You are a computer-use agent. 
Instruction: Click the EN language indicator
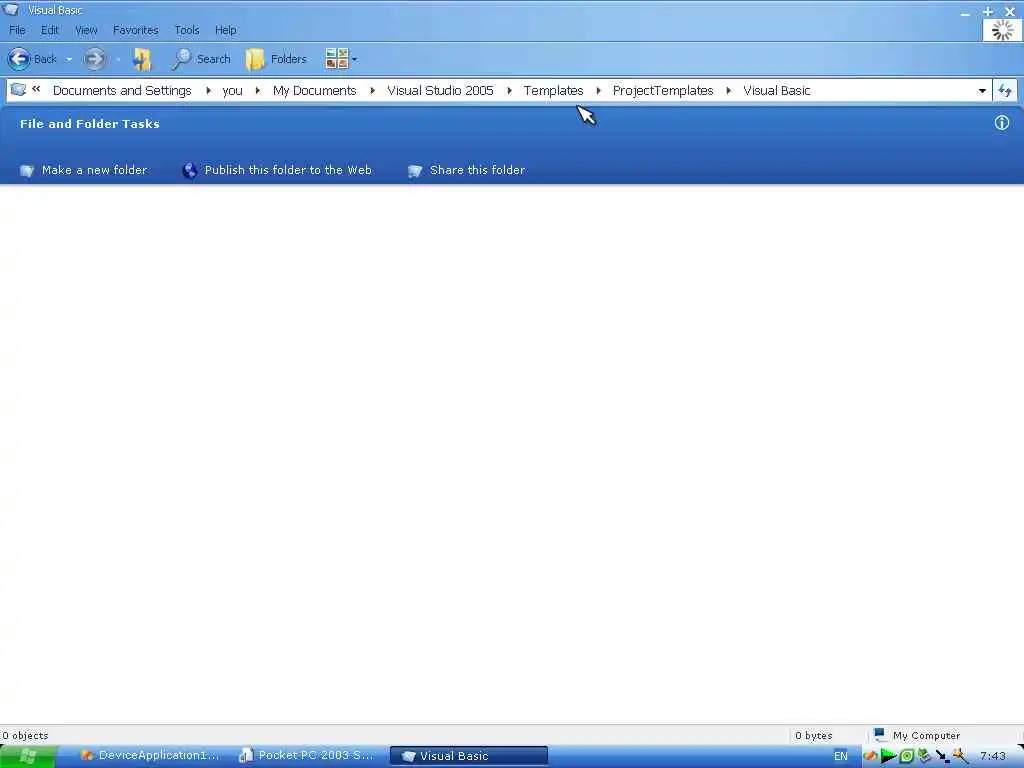[840, 756]
